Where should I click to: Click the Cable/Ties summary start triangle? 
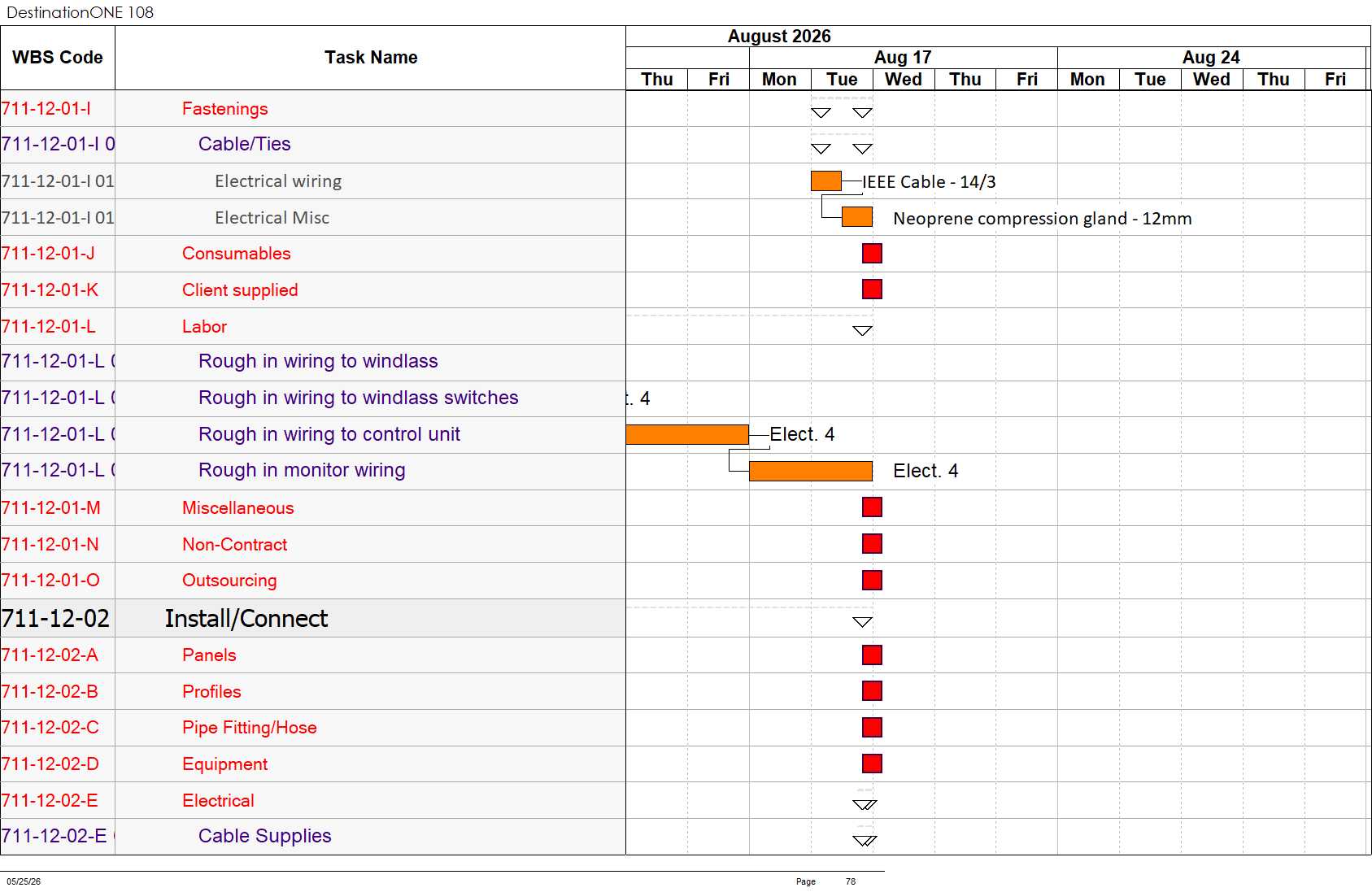click(821, 149)
